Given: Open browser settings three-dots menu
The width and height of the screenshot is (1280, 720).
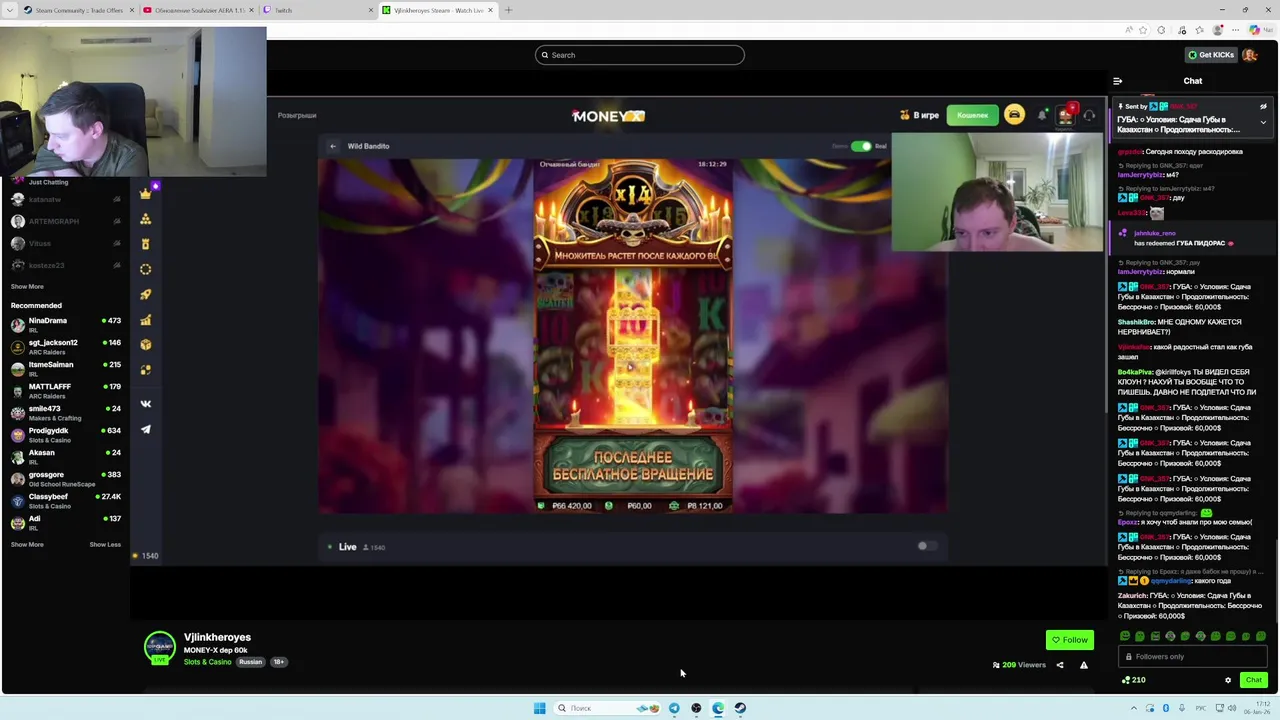Looking at the screenshot, I should 1236,30.
